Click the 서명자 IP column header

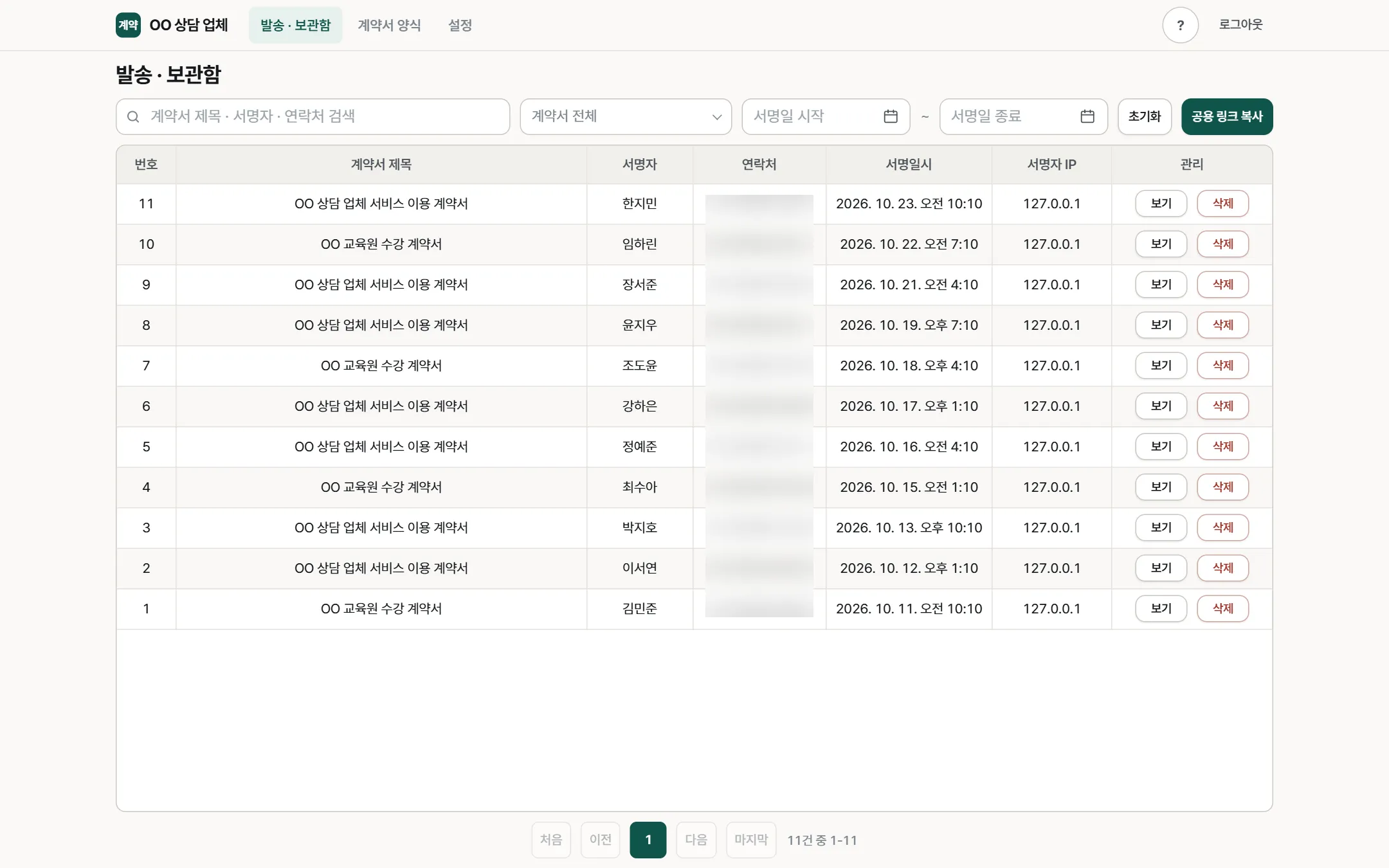[1051, 165]
